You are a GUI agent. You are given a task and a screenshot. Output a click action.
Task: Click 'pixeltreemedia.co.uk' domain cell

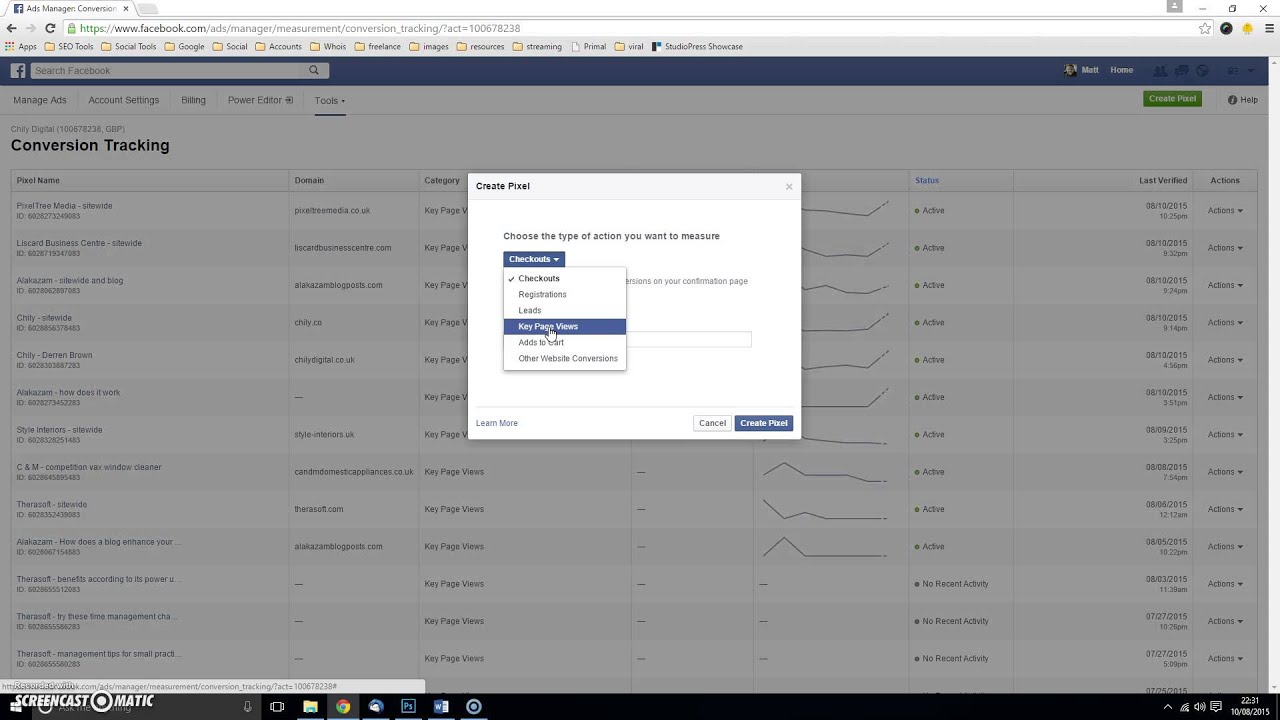click(x=333, y=211)
